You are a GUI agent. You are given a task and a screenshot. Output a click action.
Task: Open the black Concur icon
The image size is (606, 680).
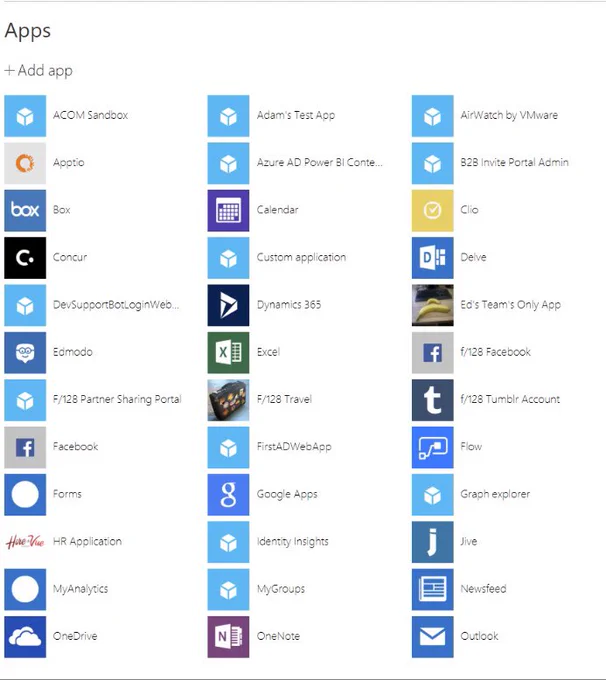click(25, 258)
